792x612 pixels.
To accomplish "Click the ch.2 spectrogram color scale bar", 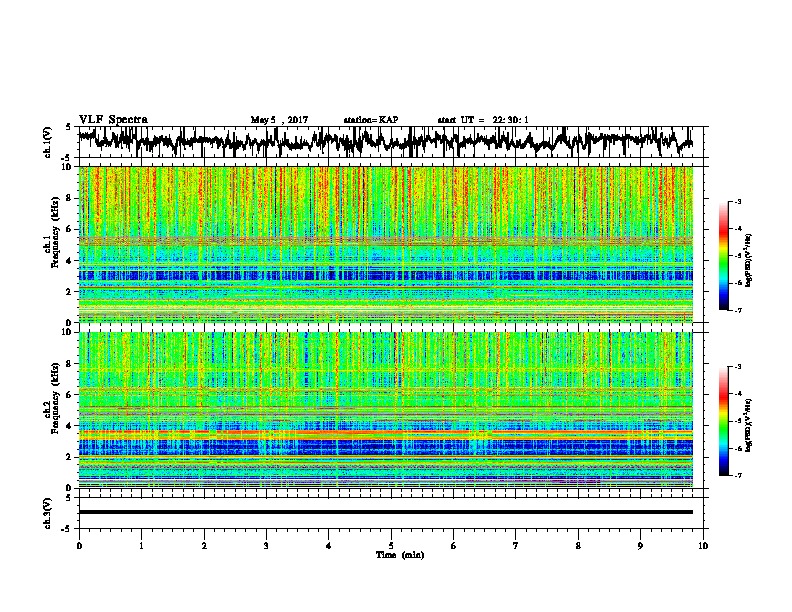I will (x=724, y=421).
